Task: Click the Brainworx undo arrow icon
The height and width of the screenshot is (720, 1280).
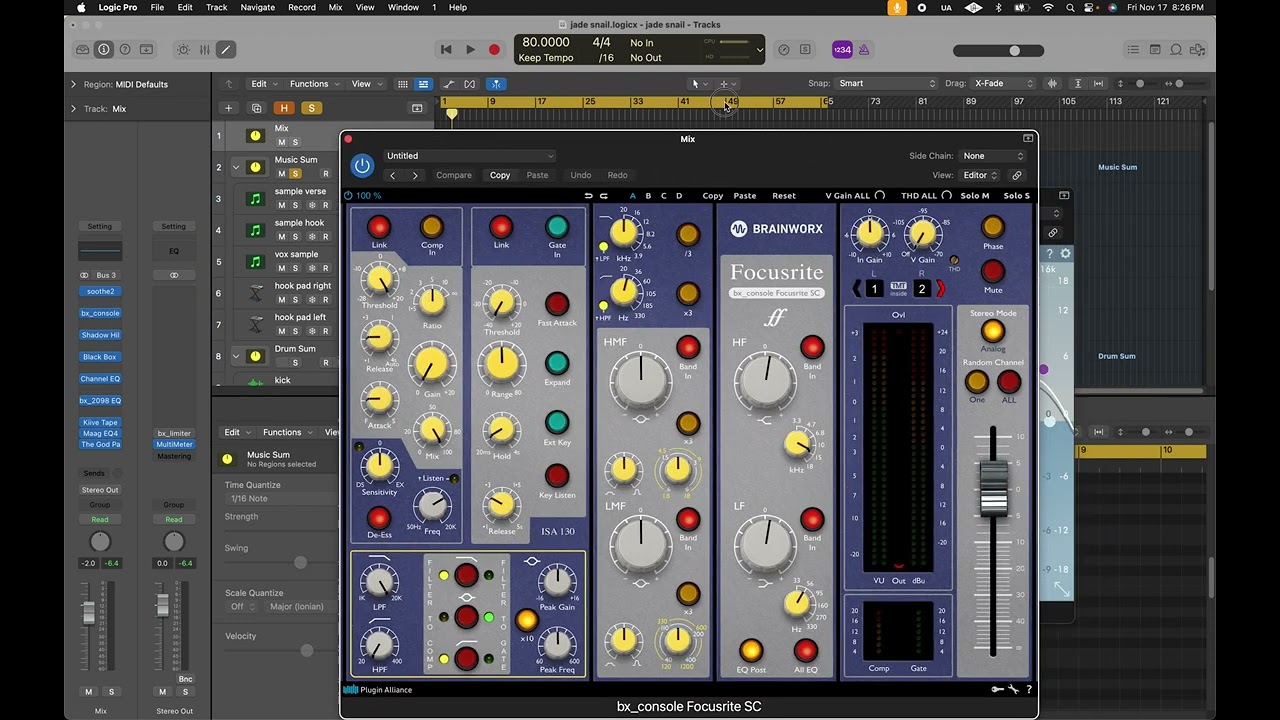Action: click(x=588, y=196)
